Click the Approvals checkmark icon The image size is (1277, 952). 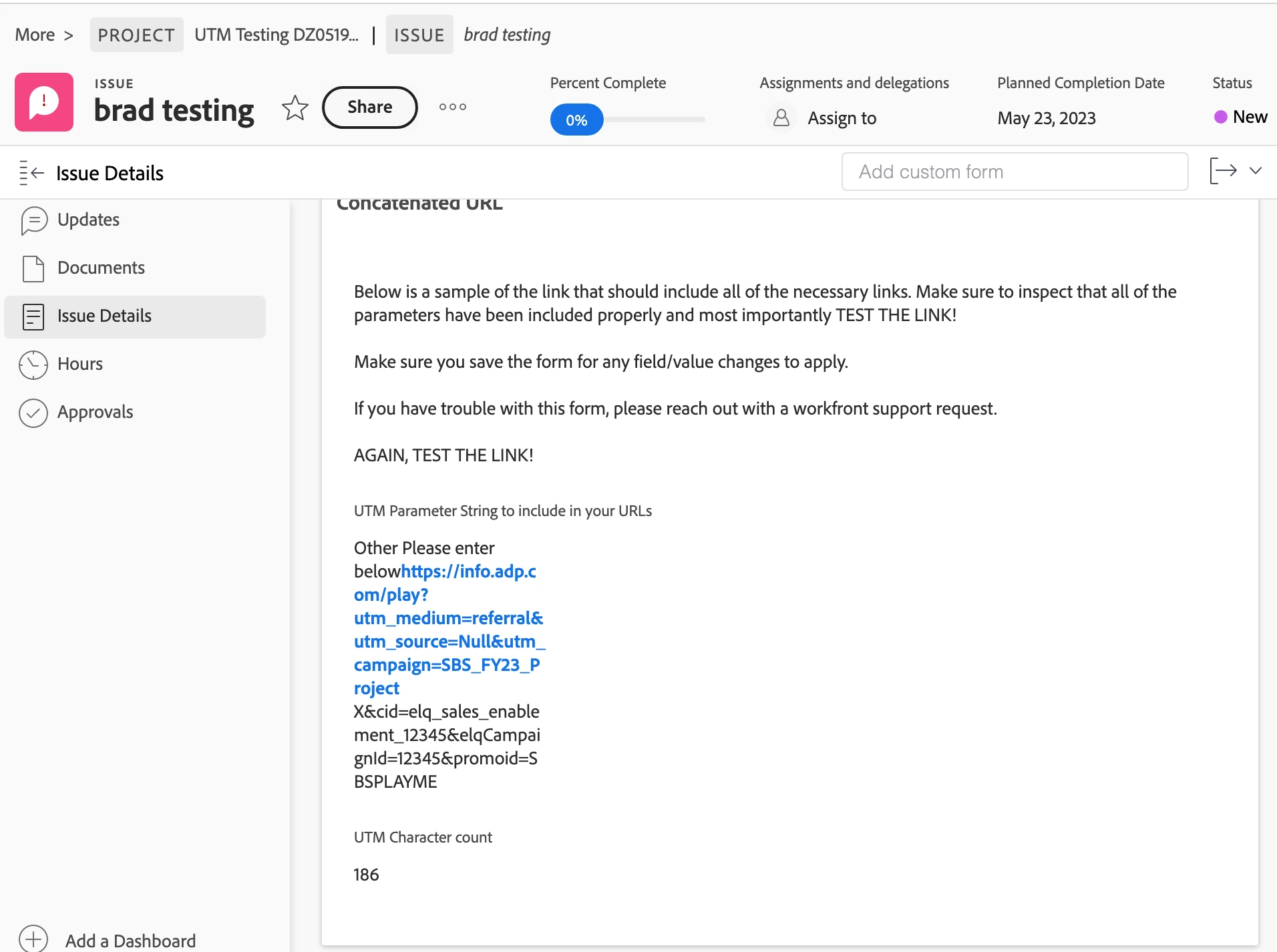[x=33, y=413]
